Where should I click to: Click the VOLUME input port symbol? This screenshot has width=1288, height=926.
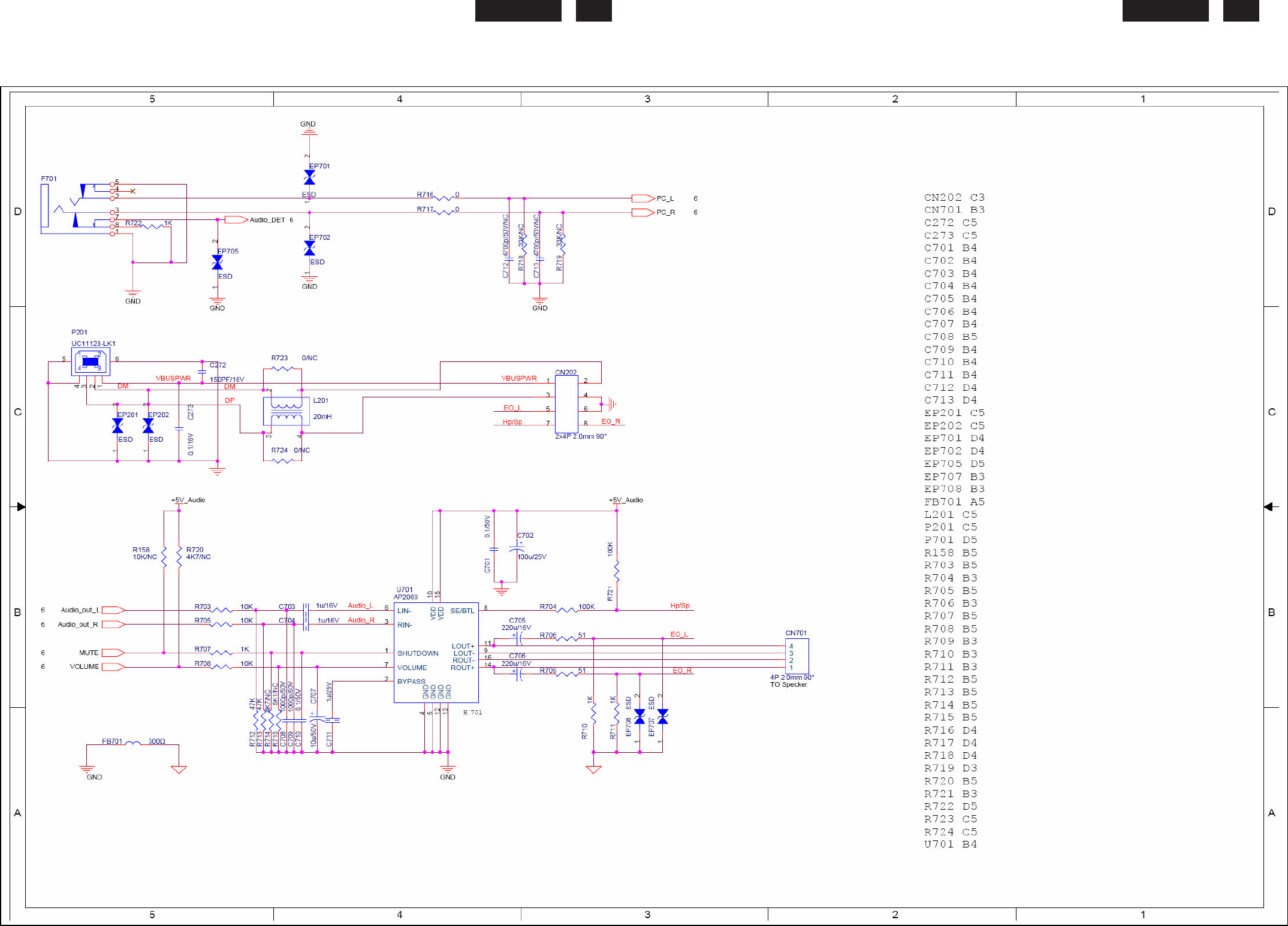tap(113, 666)
